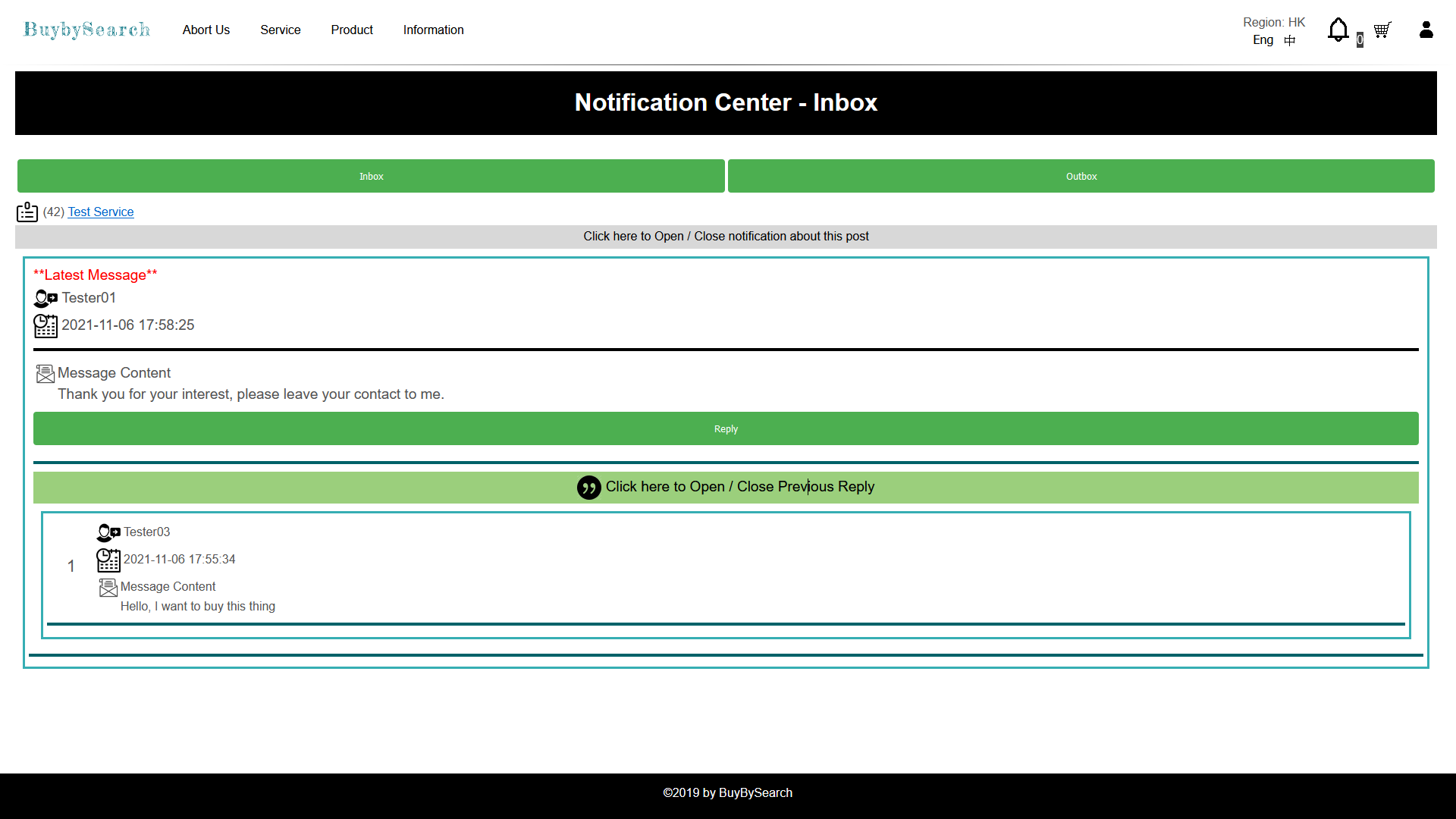This screenshot has height=819, width=1456.
Task: Switch language to Chinese (中)
Action: click(x=1289, y=40)
